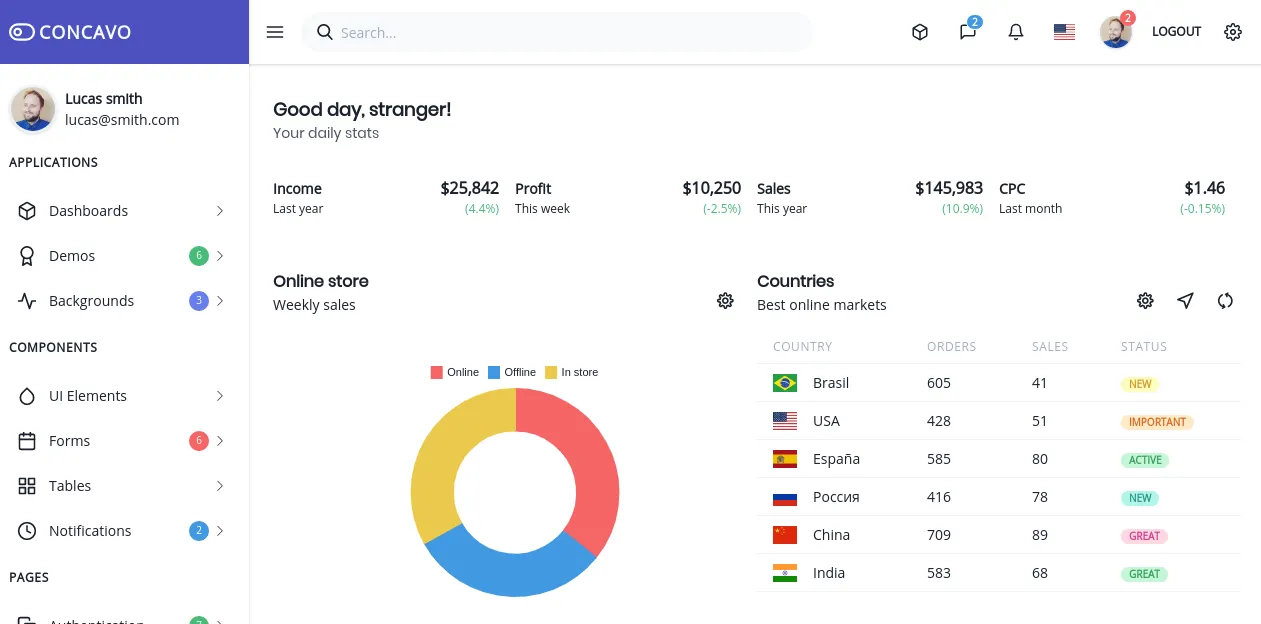Screen dimensions: 1261x624
Task: Toggle the In store legend series
Action: pos(571,372)
